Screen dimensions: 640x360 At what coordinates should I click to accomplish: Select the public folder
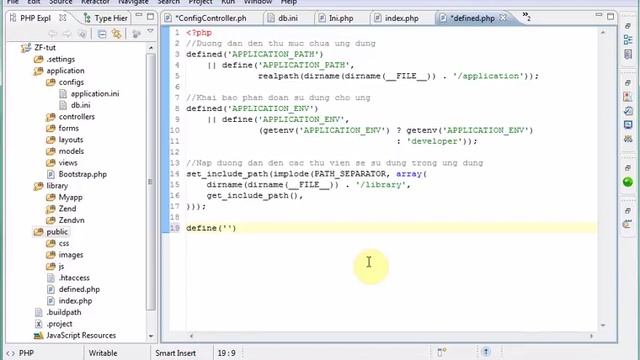pos(57,232)
